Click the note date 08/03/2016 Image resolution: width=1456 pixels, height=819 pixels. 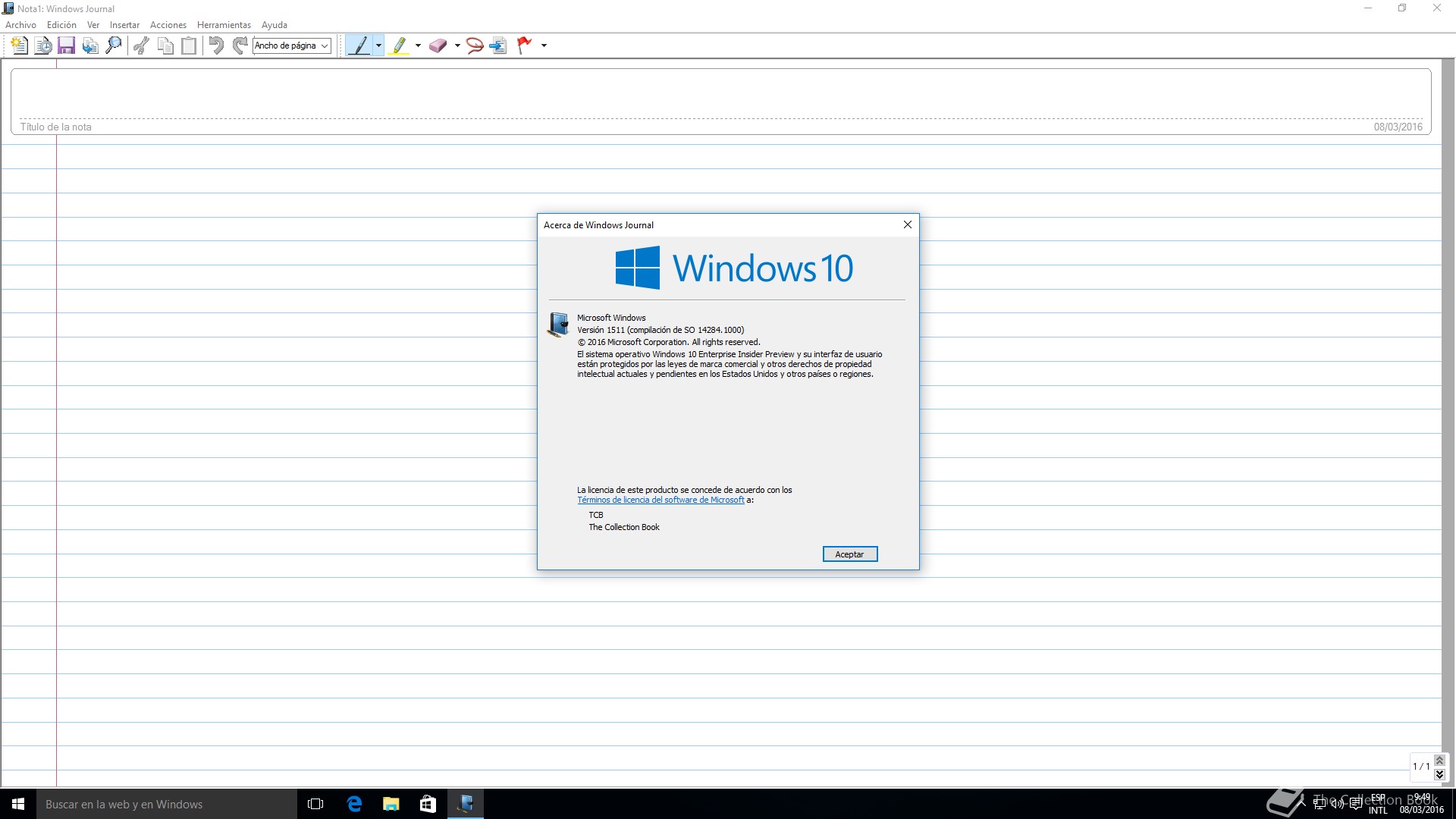[1398, 127]
